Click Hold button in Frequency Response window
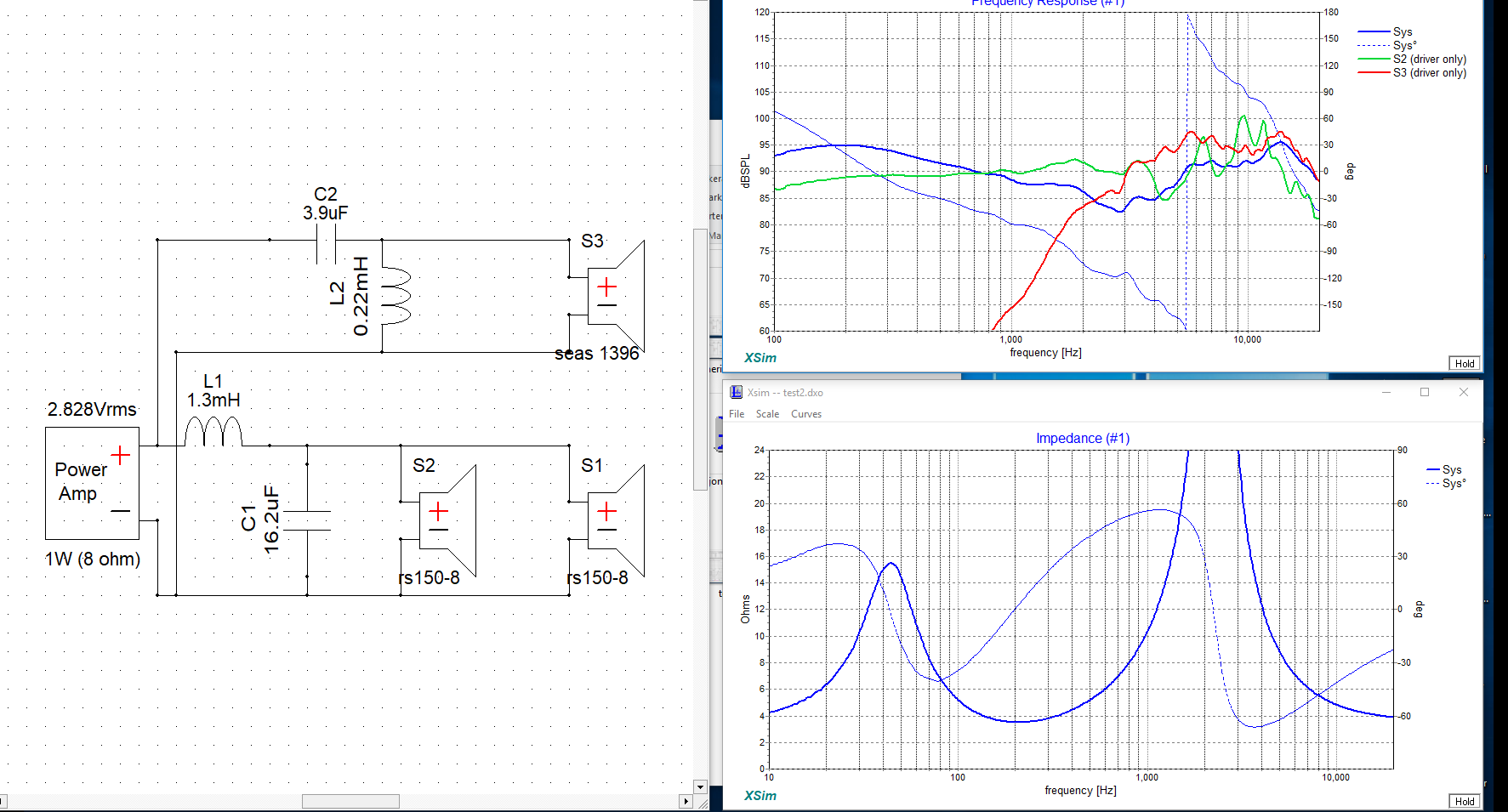This screenshot has height=812, width=1508. coord(1465,363)
